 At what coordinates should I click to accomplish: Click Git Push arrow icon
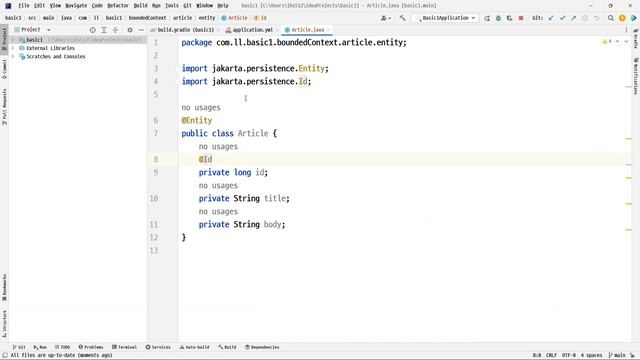pyautogui.click(x=573, y=18)
